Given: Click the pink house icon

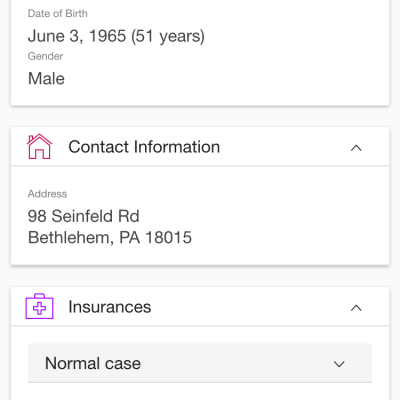Looking at the screenshot, I should (x=39, y=146).
